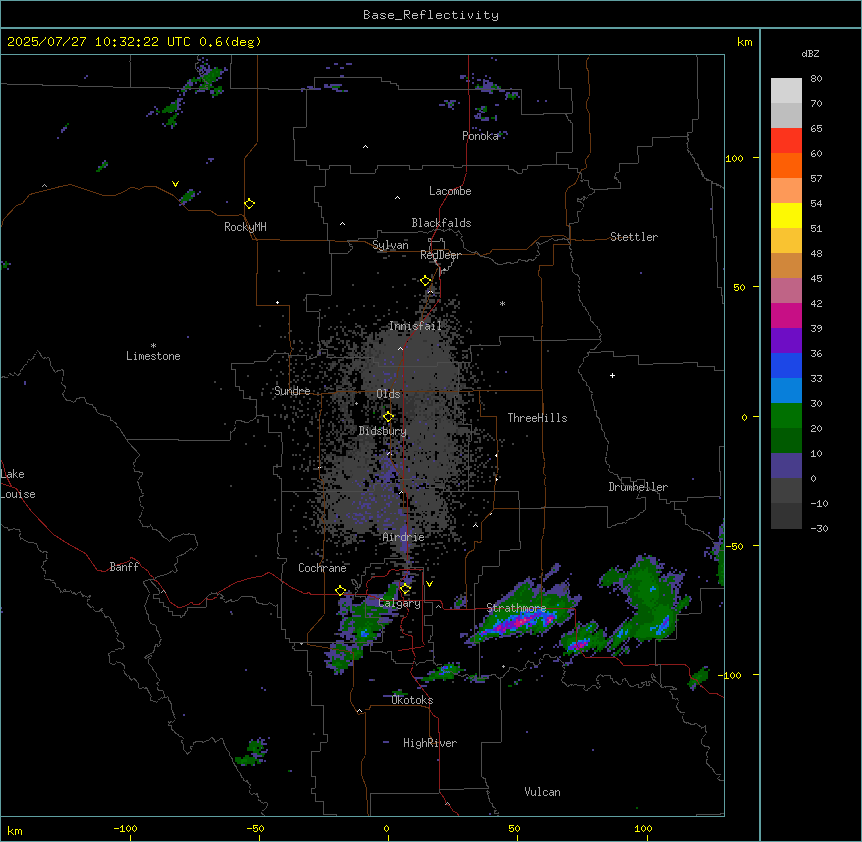
Task: Click the RedDeer label
Action: (x=440, y=255)
